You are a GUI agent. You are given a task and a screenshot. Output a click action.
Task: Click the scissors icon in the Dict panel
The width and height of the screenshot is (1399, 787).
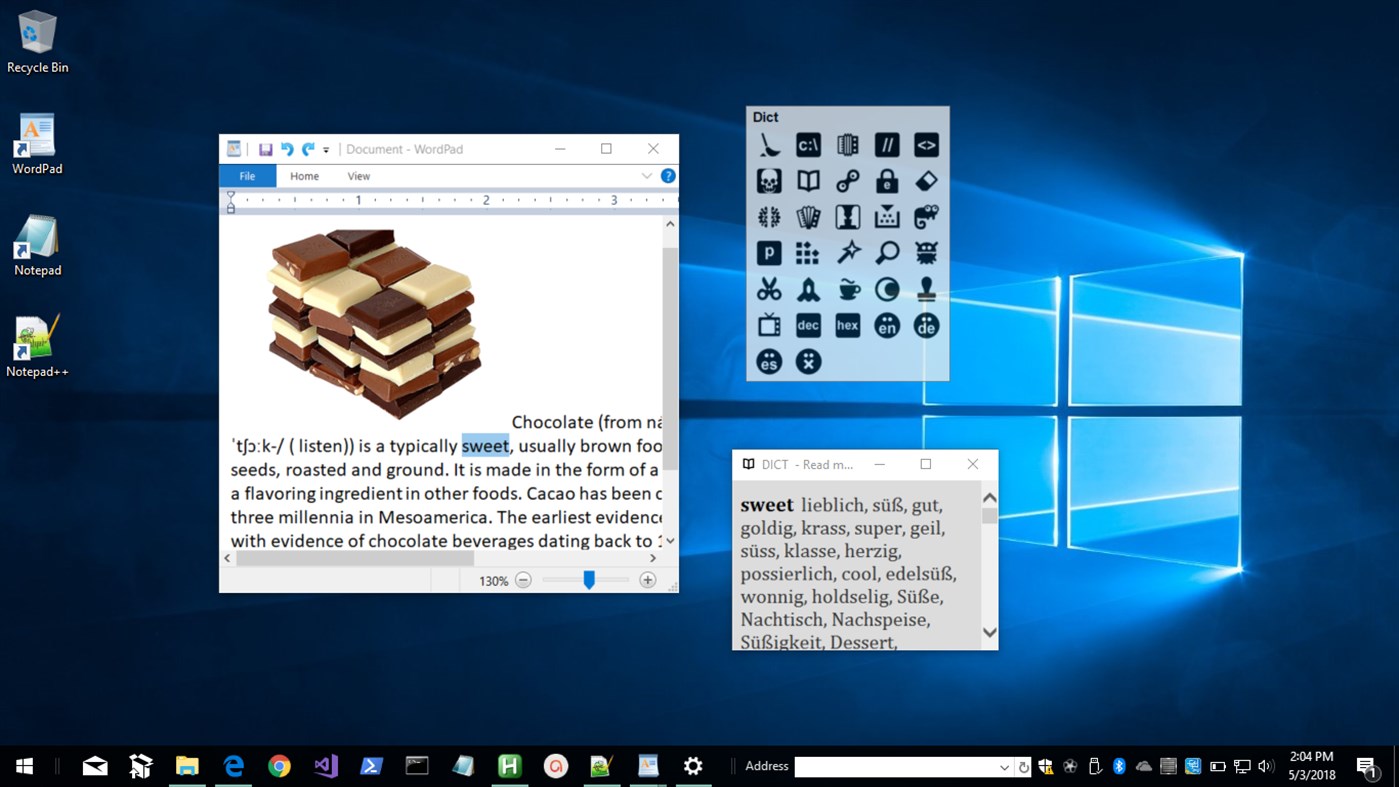769,289
